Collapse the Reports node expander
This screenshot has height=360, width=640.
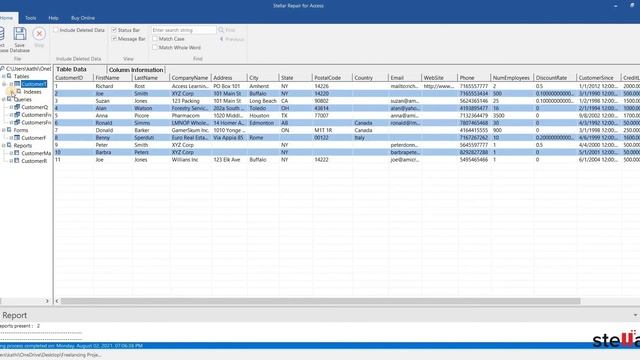tap(4, 145)
